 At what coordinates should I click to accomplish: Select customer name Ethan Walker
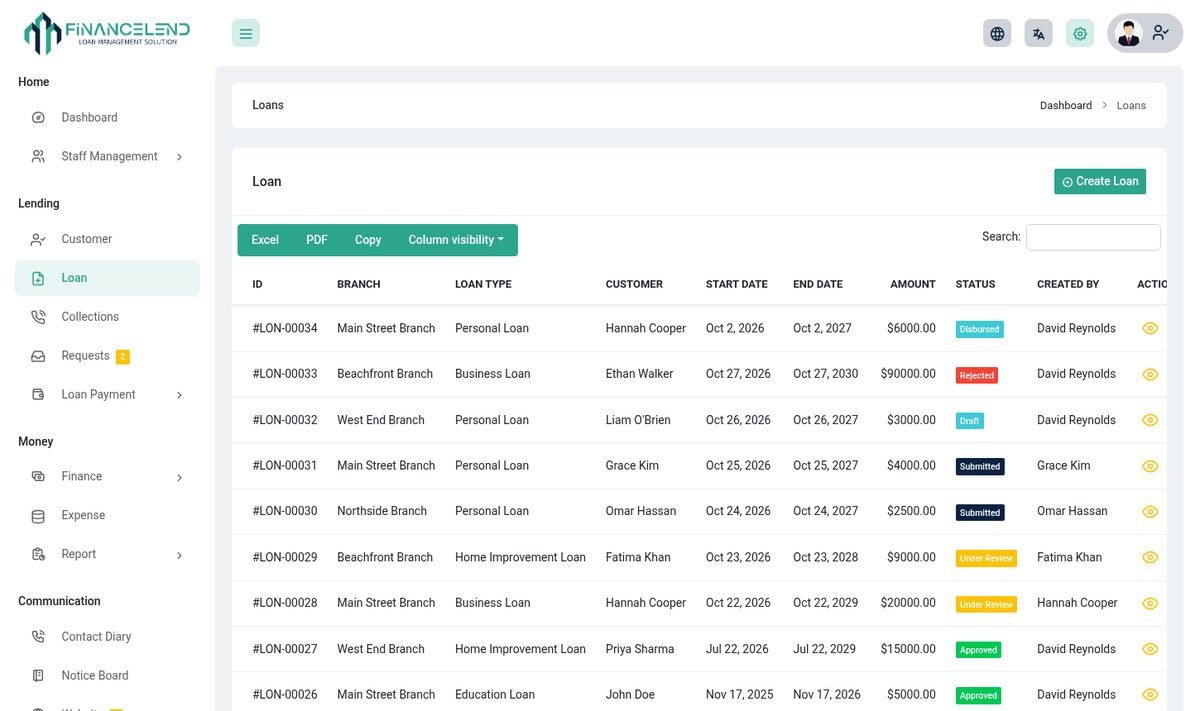[x=639, y=374]
